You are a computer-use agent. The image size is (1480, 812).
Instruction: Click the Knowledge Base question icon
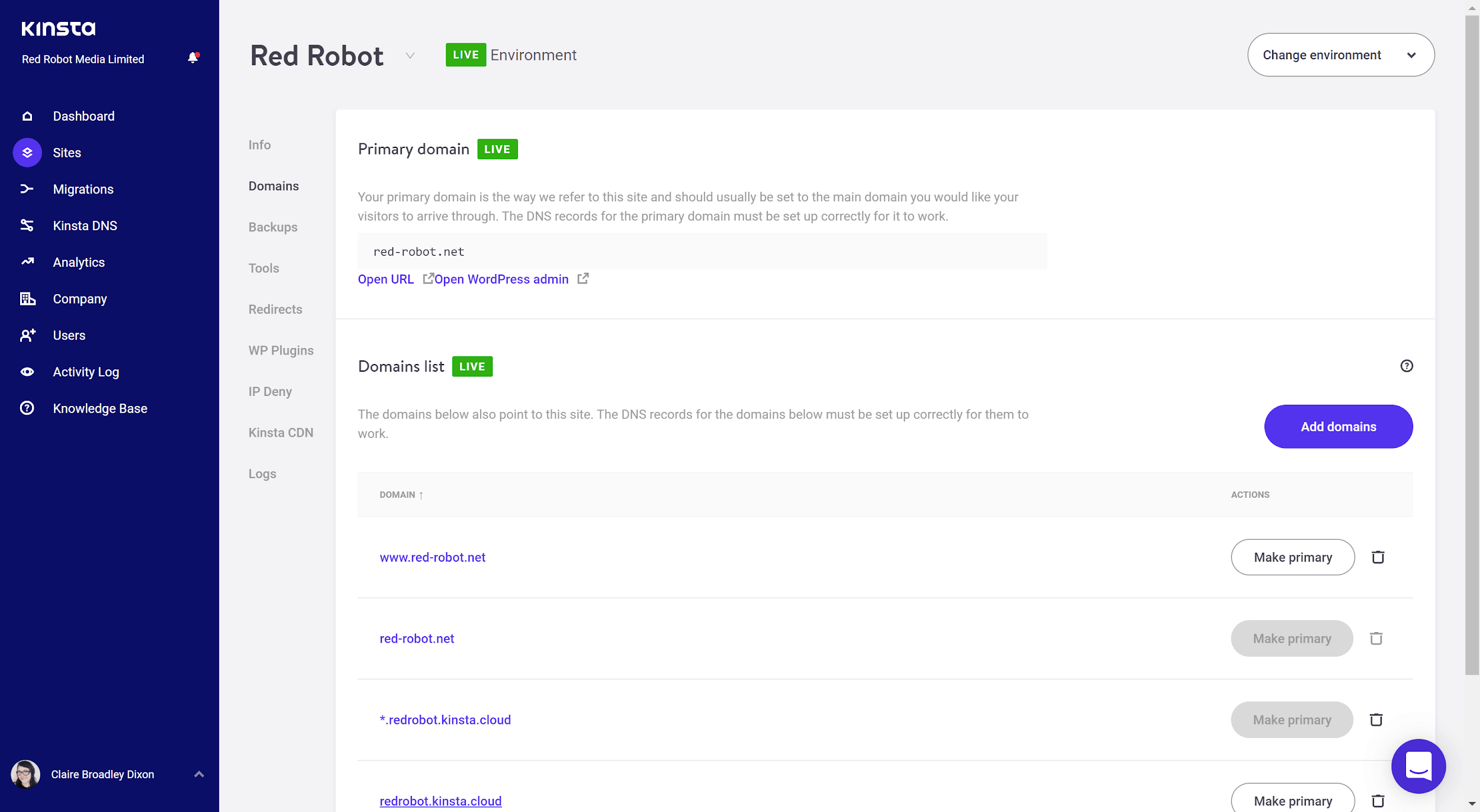27,408
